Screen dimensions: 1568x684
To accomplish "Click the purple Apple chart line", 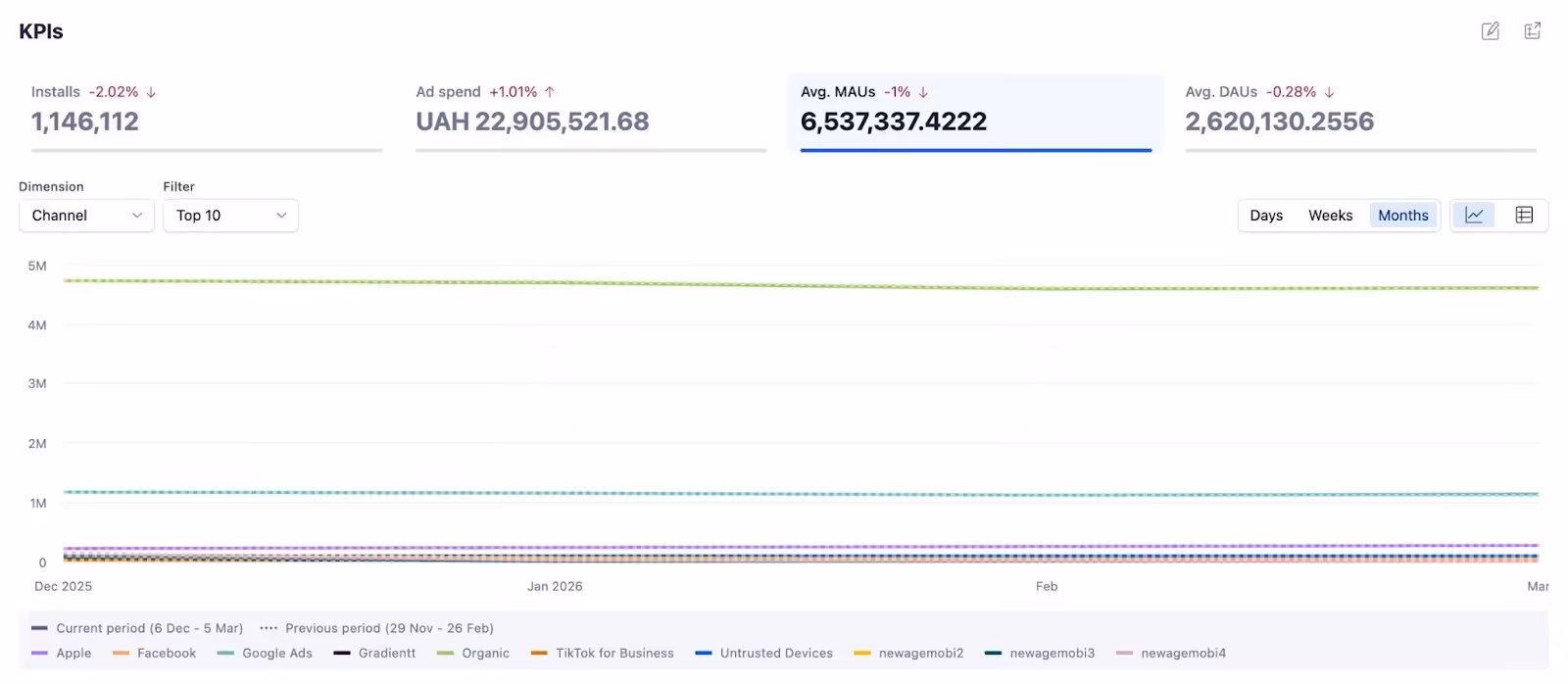I will (x=801, y=547).
